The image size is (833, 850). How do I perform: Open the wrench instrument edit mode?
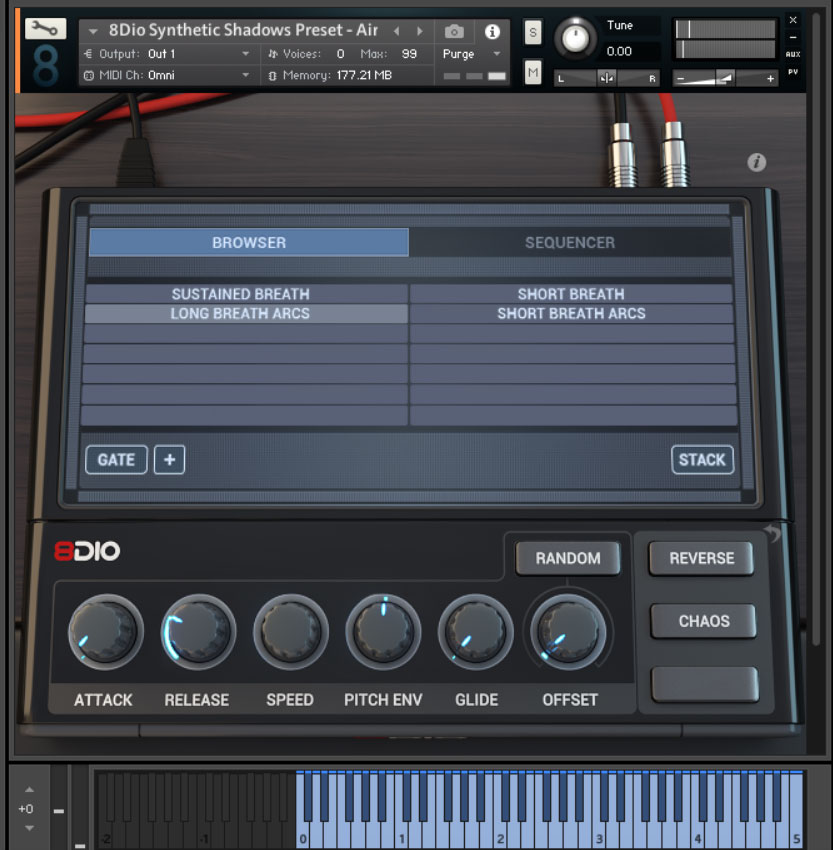pos(45,28)
